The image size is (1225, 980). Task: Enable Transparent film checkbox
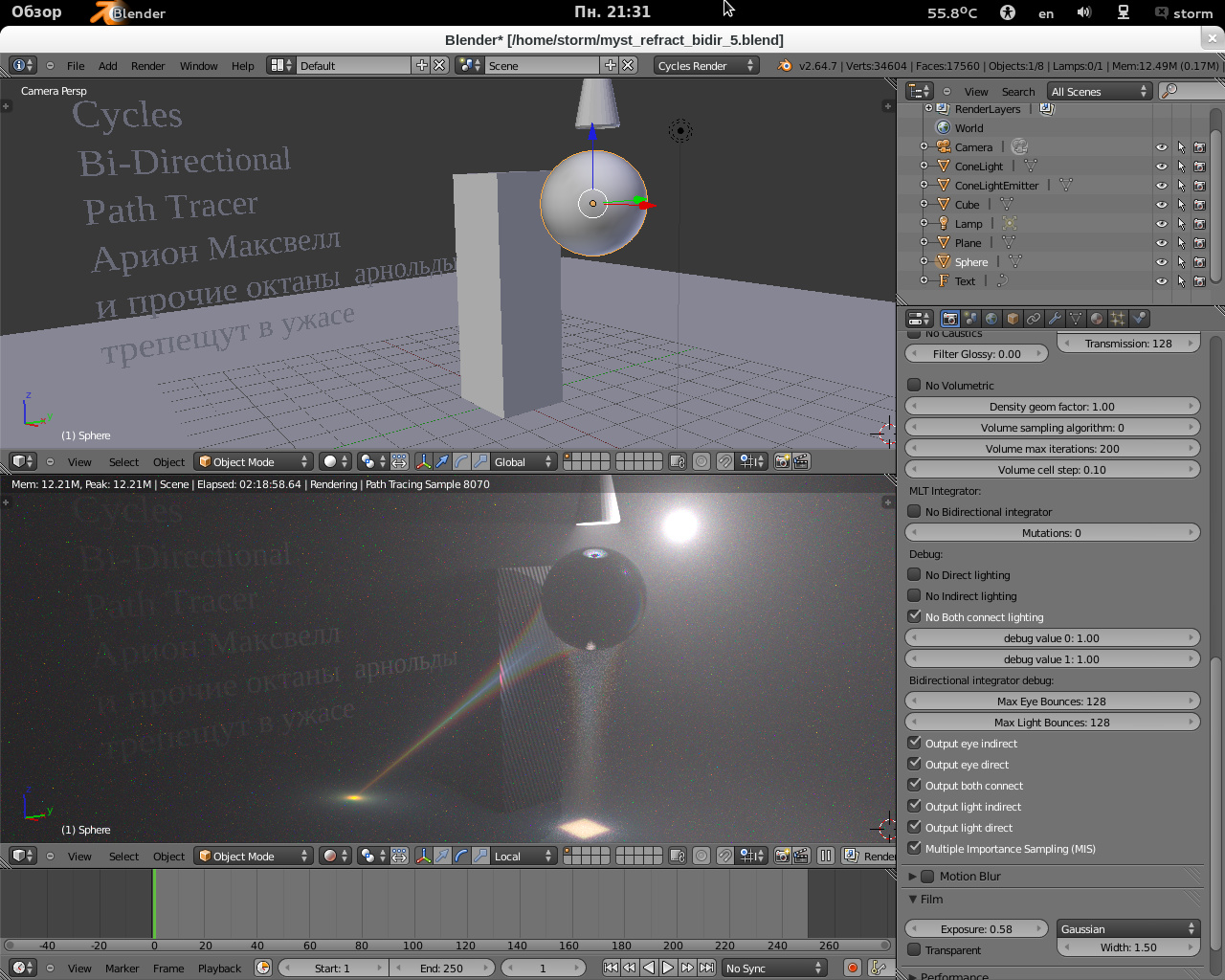(914, 949)
